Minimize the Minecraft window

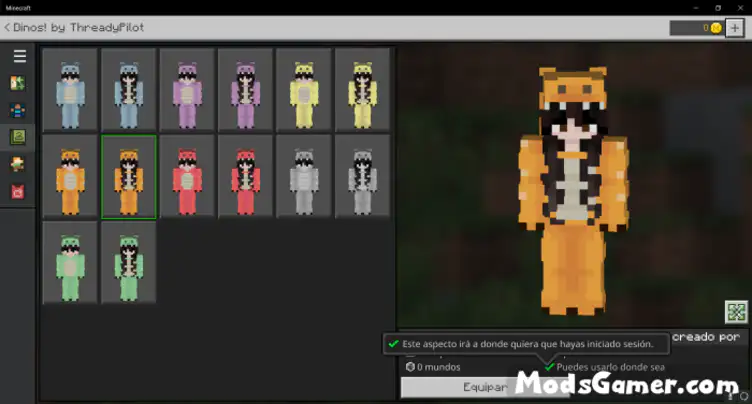696,8
